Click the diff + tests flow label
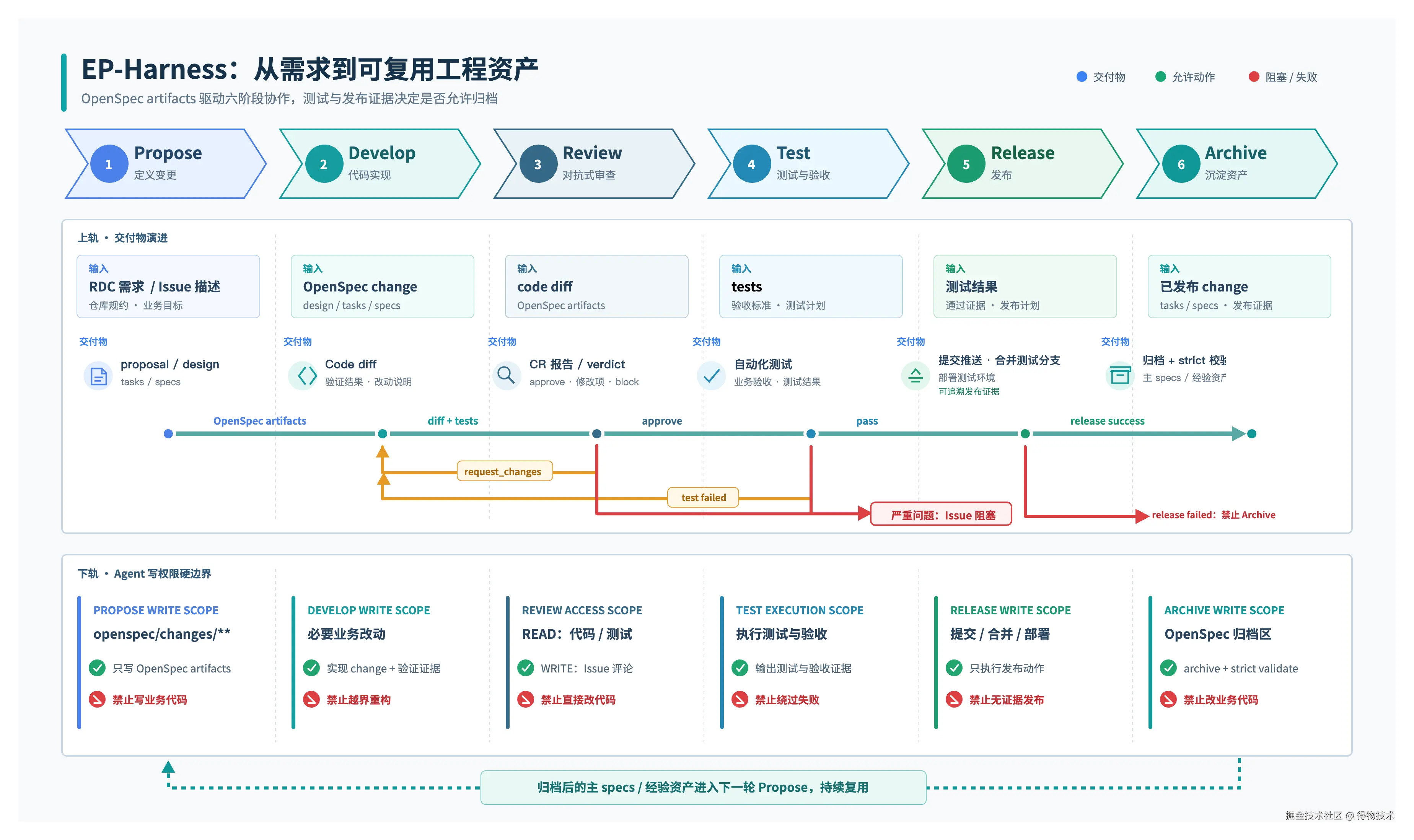 (x=453, y=421)
